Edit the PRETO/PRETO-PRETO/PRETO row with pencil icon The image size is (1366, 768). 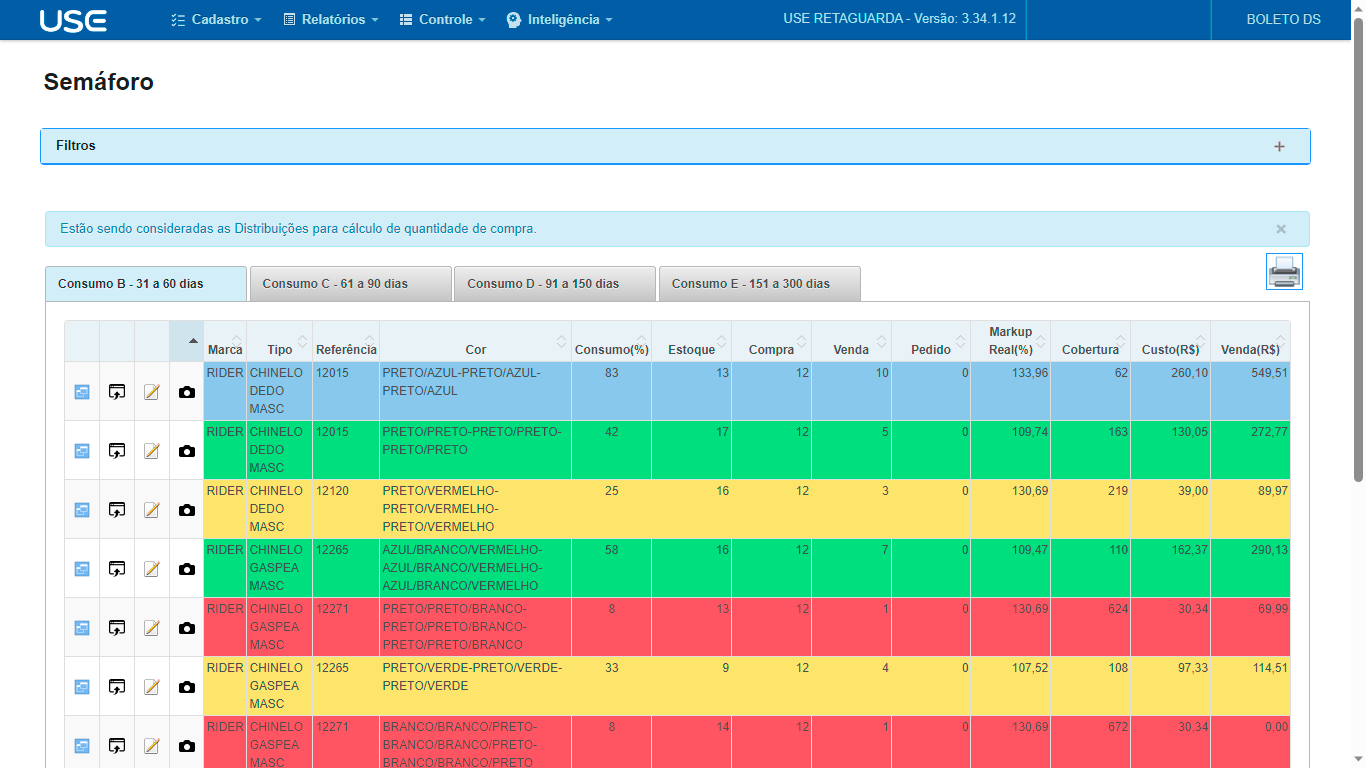[x=152, y=451]
